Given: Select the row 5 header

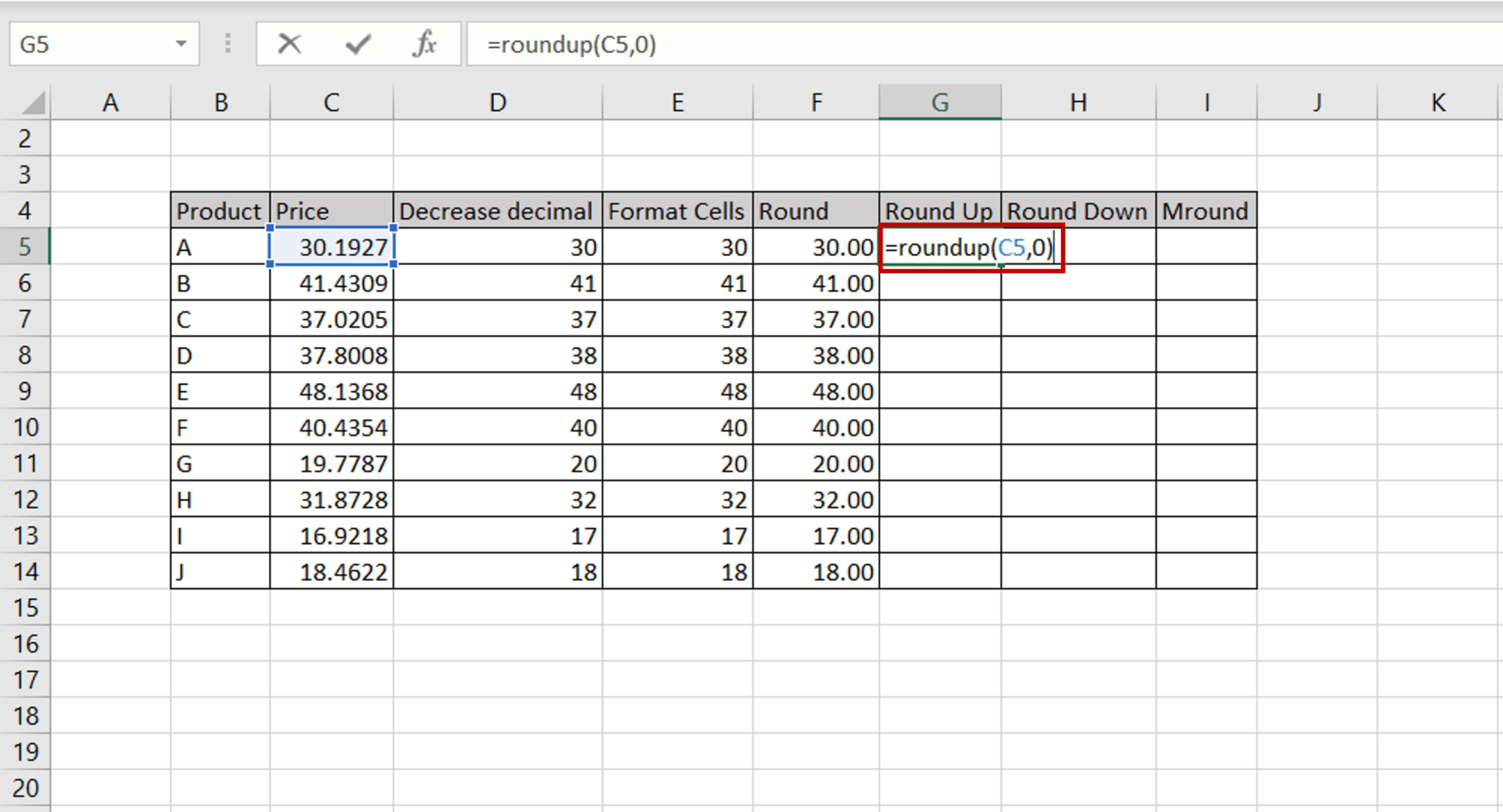Looking at the screenshot, I should coord(26,247).
